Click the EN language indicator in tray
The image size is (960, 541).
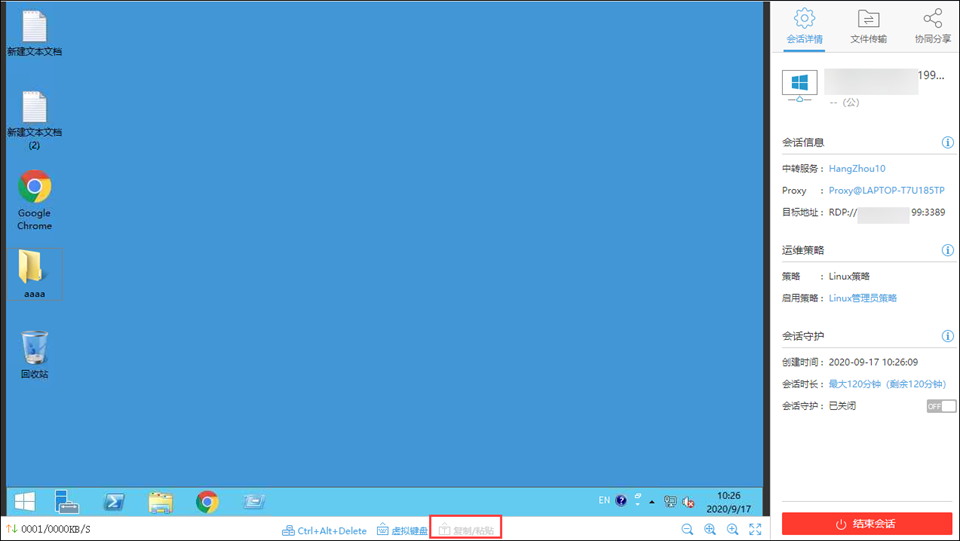604,501
